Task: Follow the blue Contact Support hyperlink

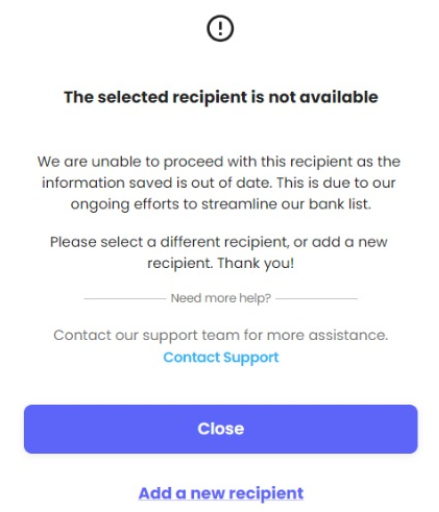Action: tap(221, 358)
